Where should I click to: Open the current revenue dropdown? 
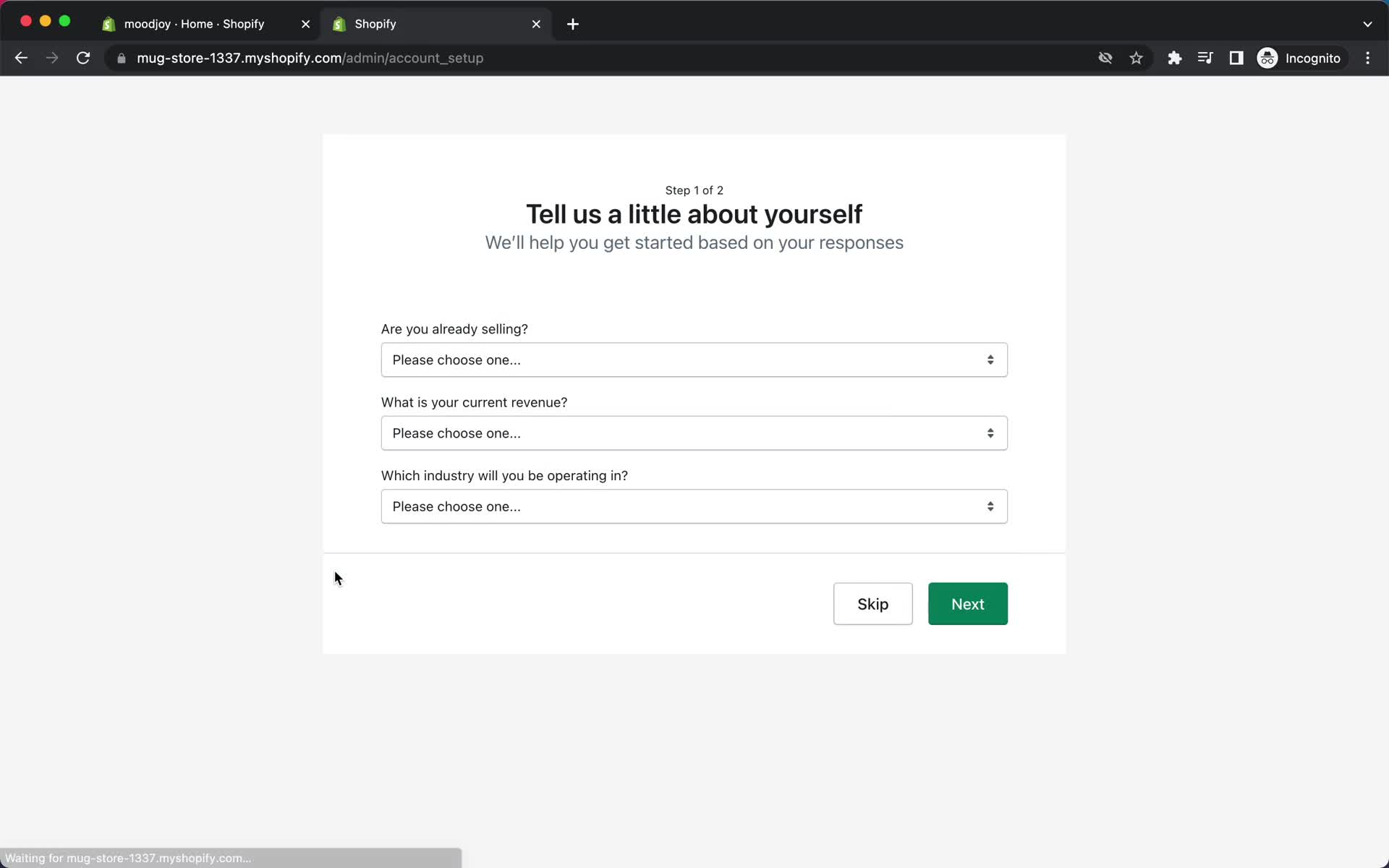pos(694,433)
